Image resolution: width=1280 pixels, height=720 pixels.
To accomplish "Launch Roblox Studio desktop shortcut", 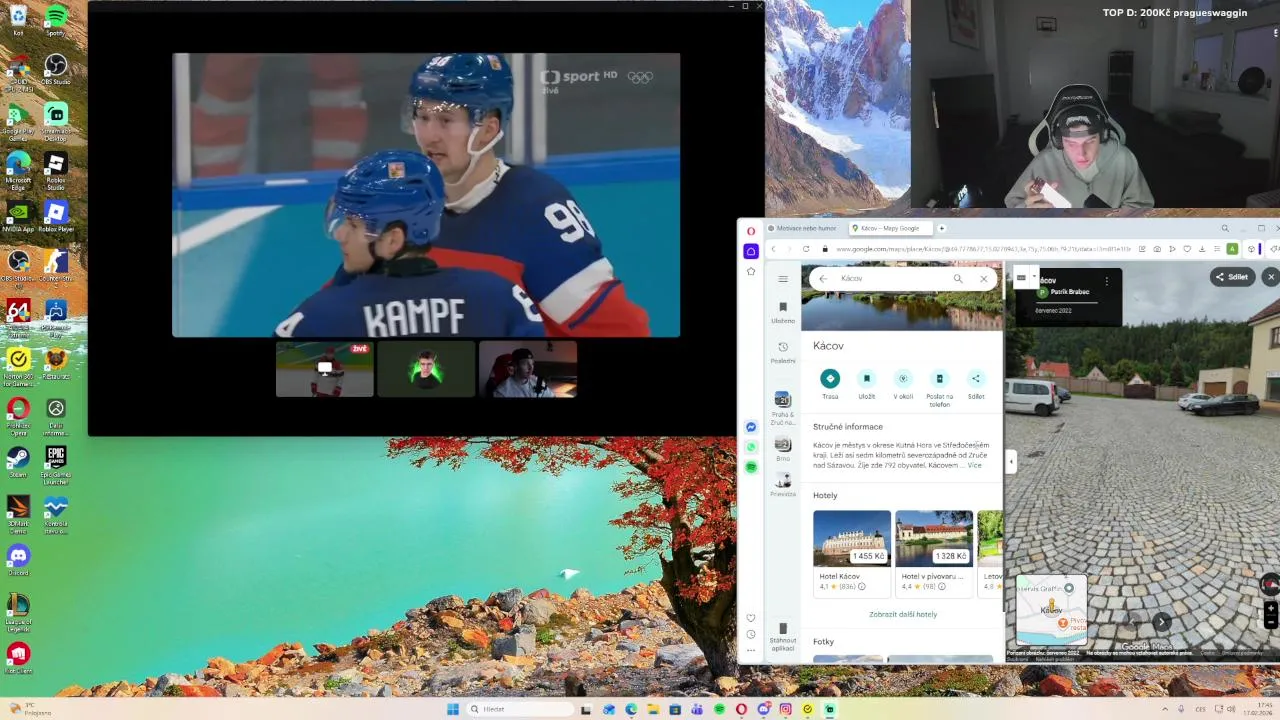I will pos(56,168).
